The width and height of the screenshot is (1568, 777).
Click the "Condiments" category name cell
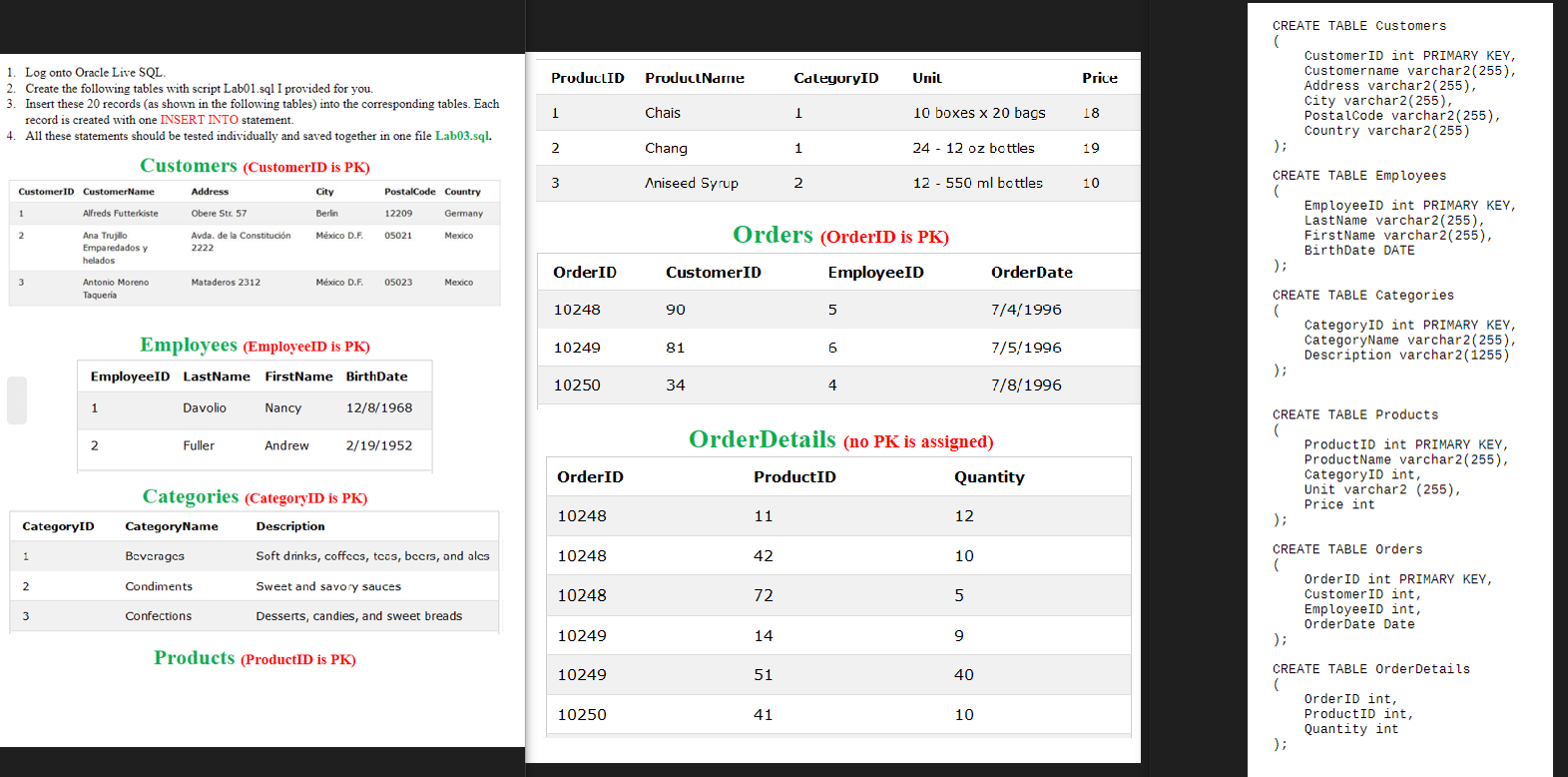click(x=159, y=587)
